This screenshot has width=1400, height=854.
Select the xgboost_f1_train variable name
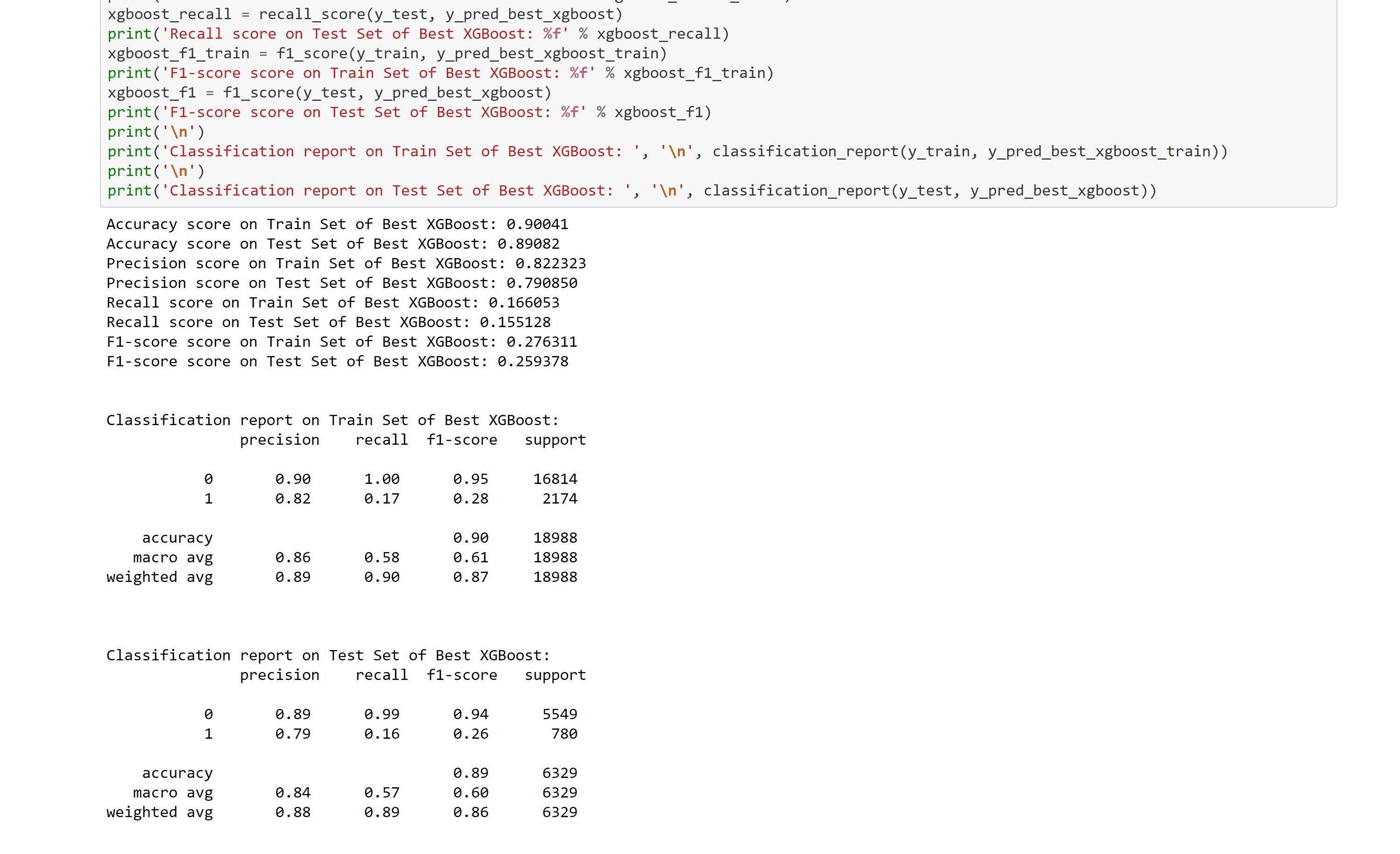point(178,53)
